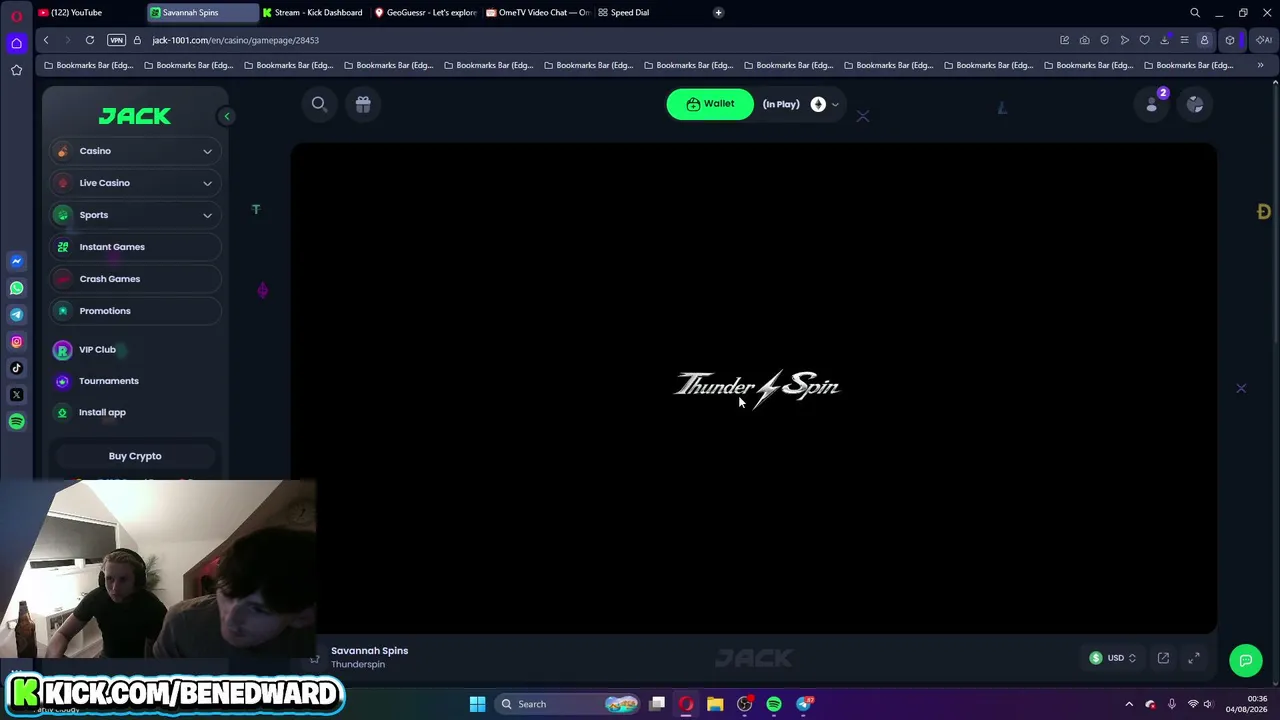Mark Savannah Spins as favorite with star
The height and width of the screenshot is (720, 1280).
pyautogui.click(x=314, y=658)
